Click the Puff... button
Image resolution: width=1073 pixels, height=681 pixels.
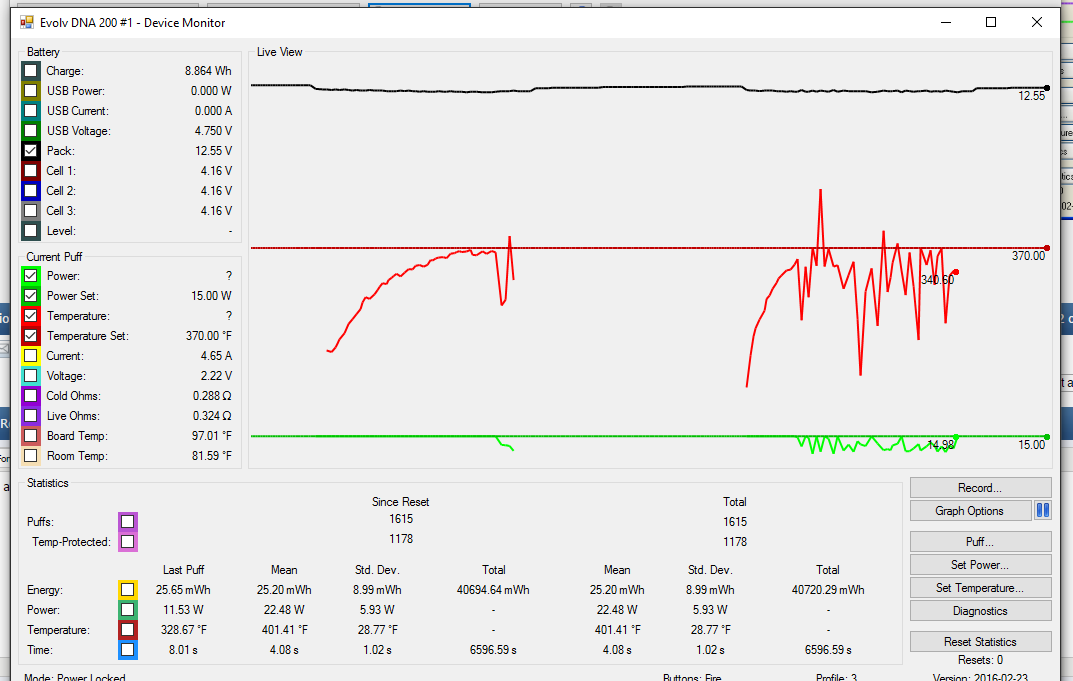980,541
